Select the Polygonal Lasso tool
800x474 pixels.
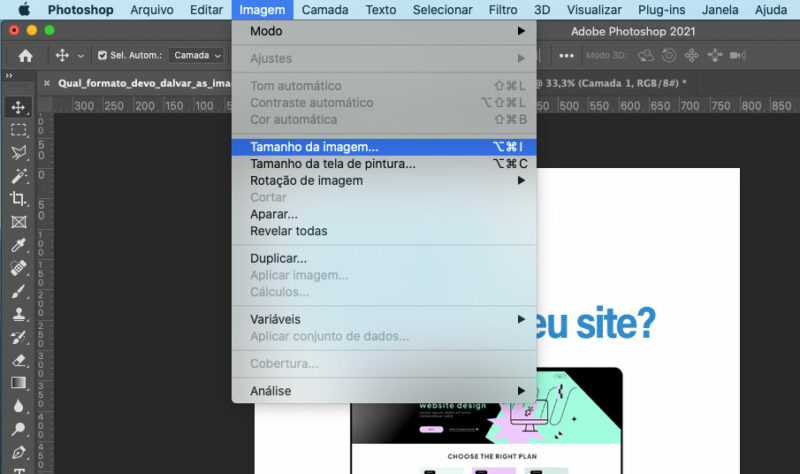pos(18,153)
